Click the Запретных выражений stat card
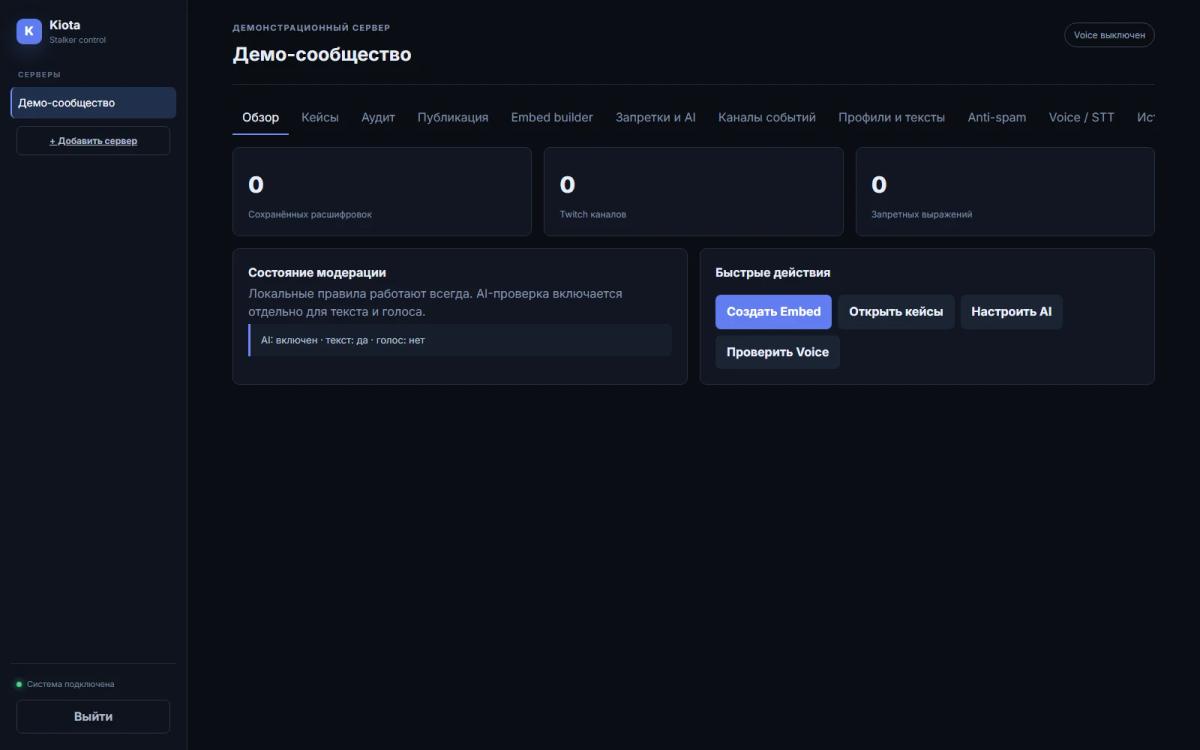The width and height of the screenshot is (1200, 750). [x=1005, y=192]
